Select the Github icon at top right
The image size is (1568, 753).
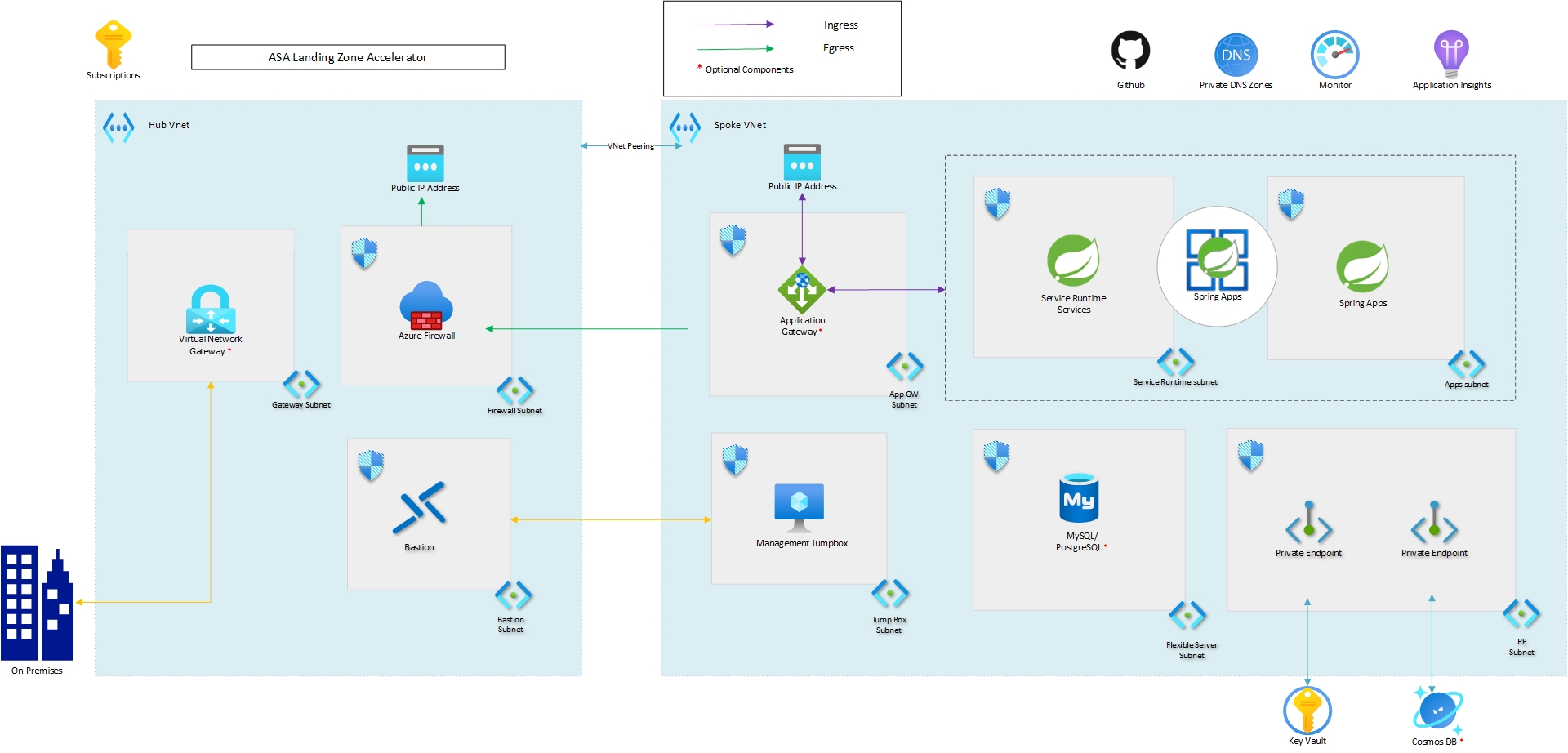coord(1130,52)
